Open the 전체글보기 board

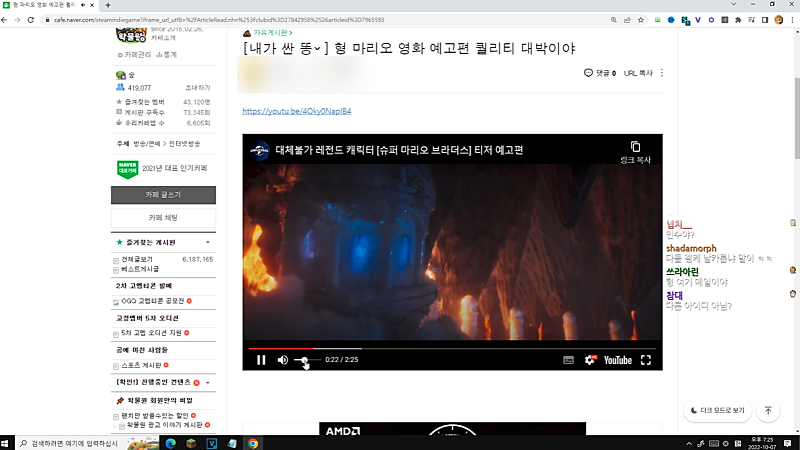click(x=138, y=259)
